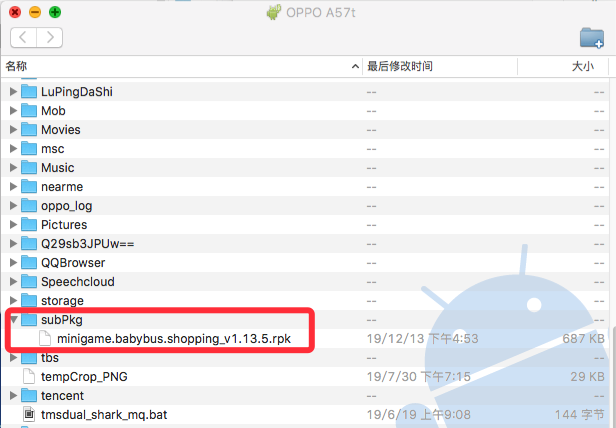
Task: Select the tencent folder name
Action: tap(62, 395)
